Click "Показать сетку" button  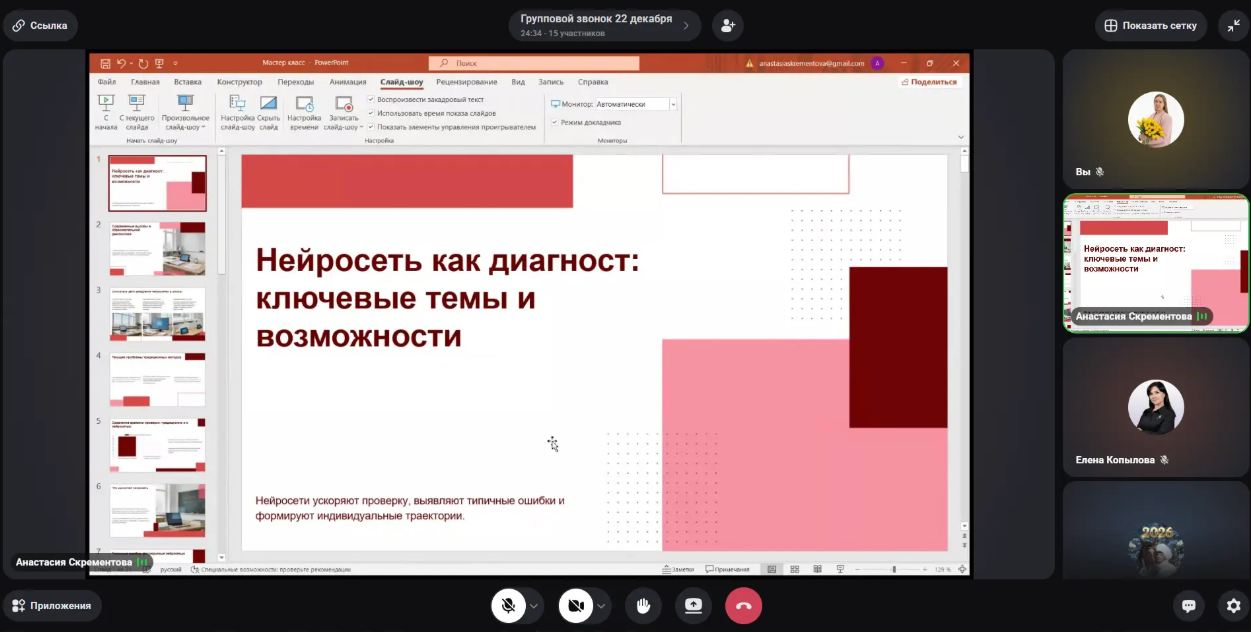1150,26
